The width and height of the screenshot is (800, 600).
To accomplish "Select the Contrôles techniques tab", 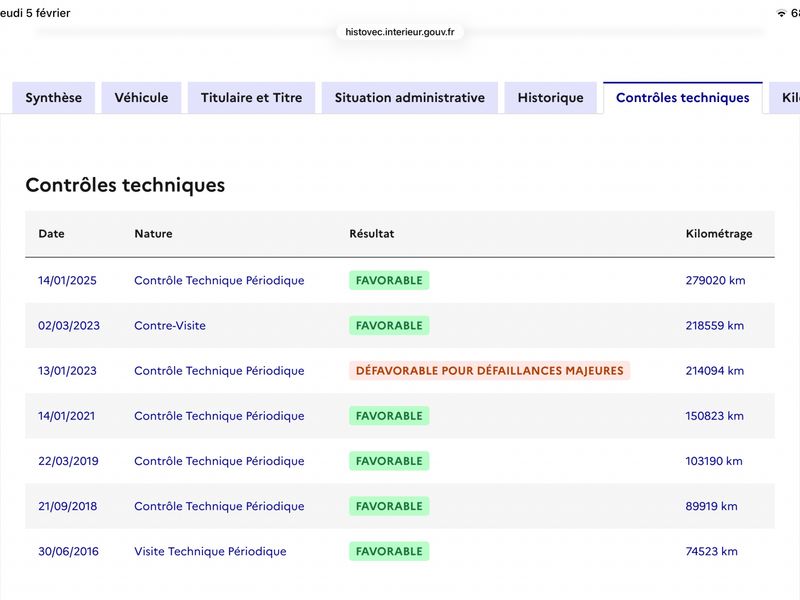I will point(682,98).
